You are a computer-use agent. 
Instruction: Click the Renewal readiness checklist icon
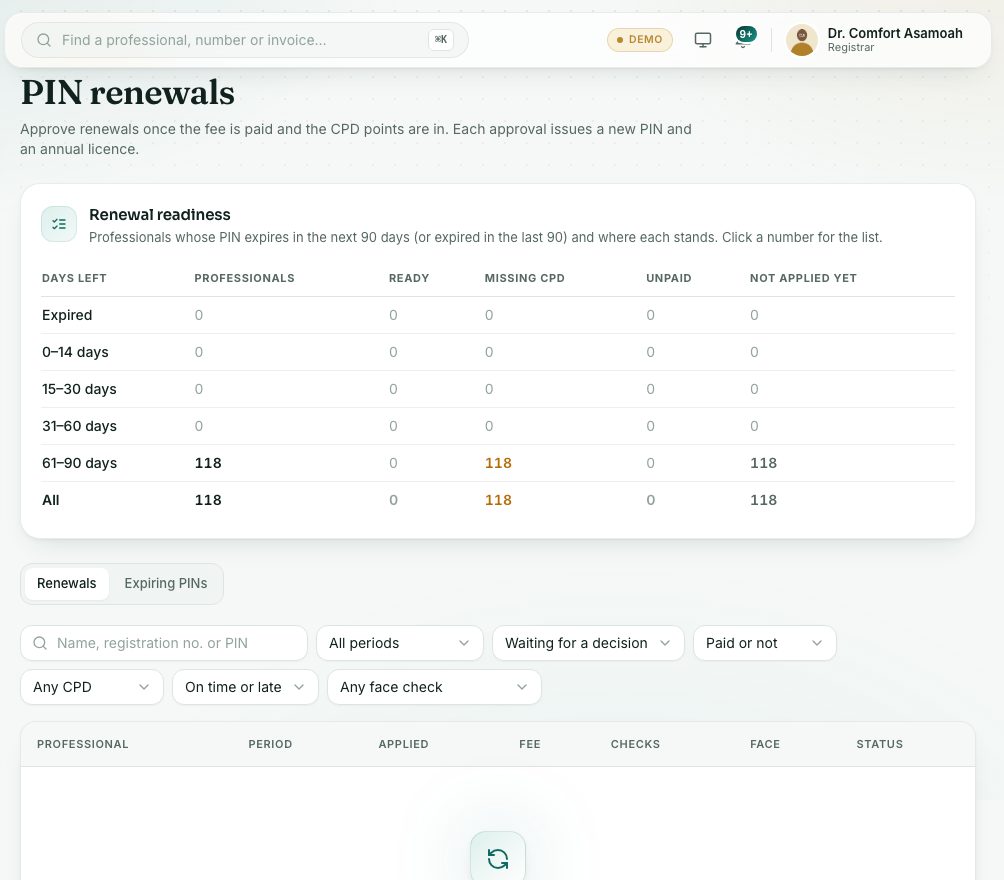tap(59, 224)
